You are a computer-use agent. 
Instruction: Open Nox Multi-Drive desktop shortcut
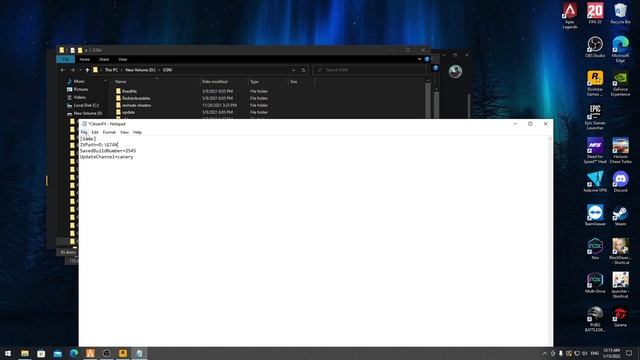point(595,283)
